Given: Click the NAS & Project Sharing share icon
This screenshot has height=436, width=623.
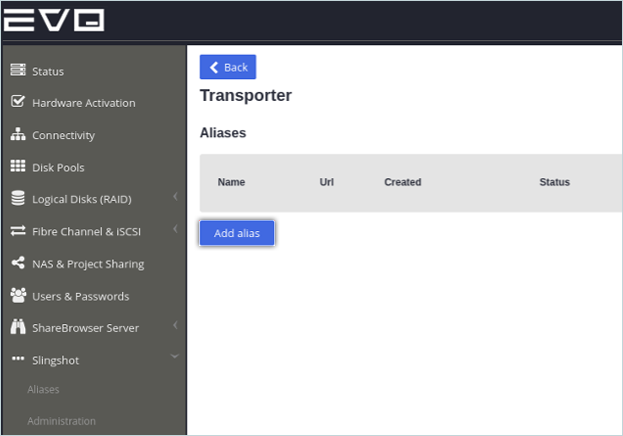Looking at the screenshot, I should click(17, 264).
